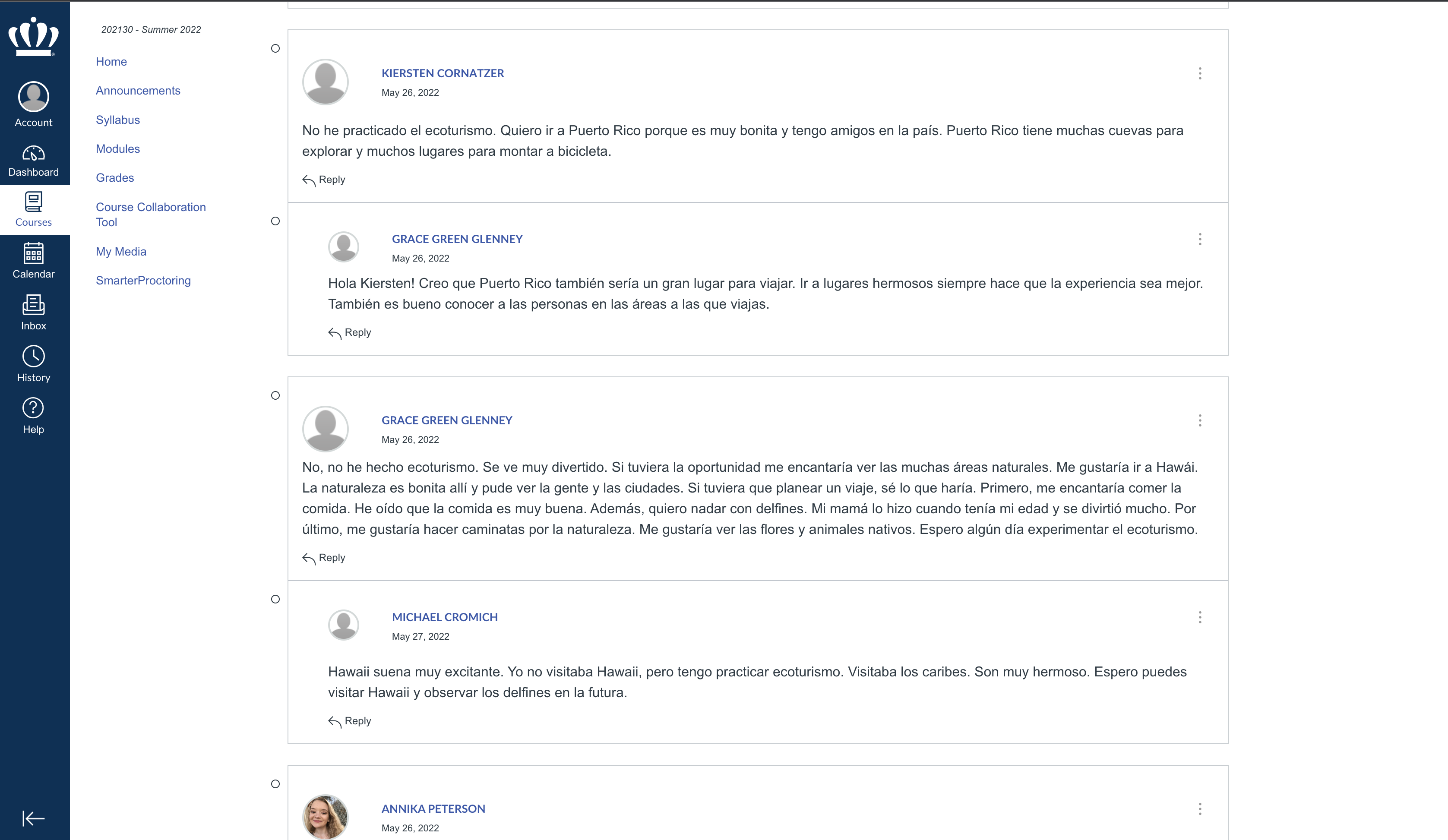Screen dimensions: 1448x840
Task: Click Annika Peterson's profile photo
Action: click(x=325, y=817)
